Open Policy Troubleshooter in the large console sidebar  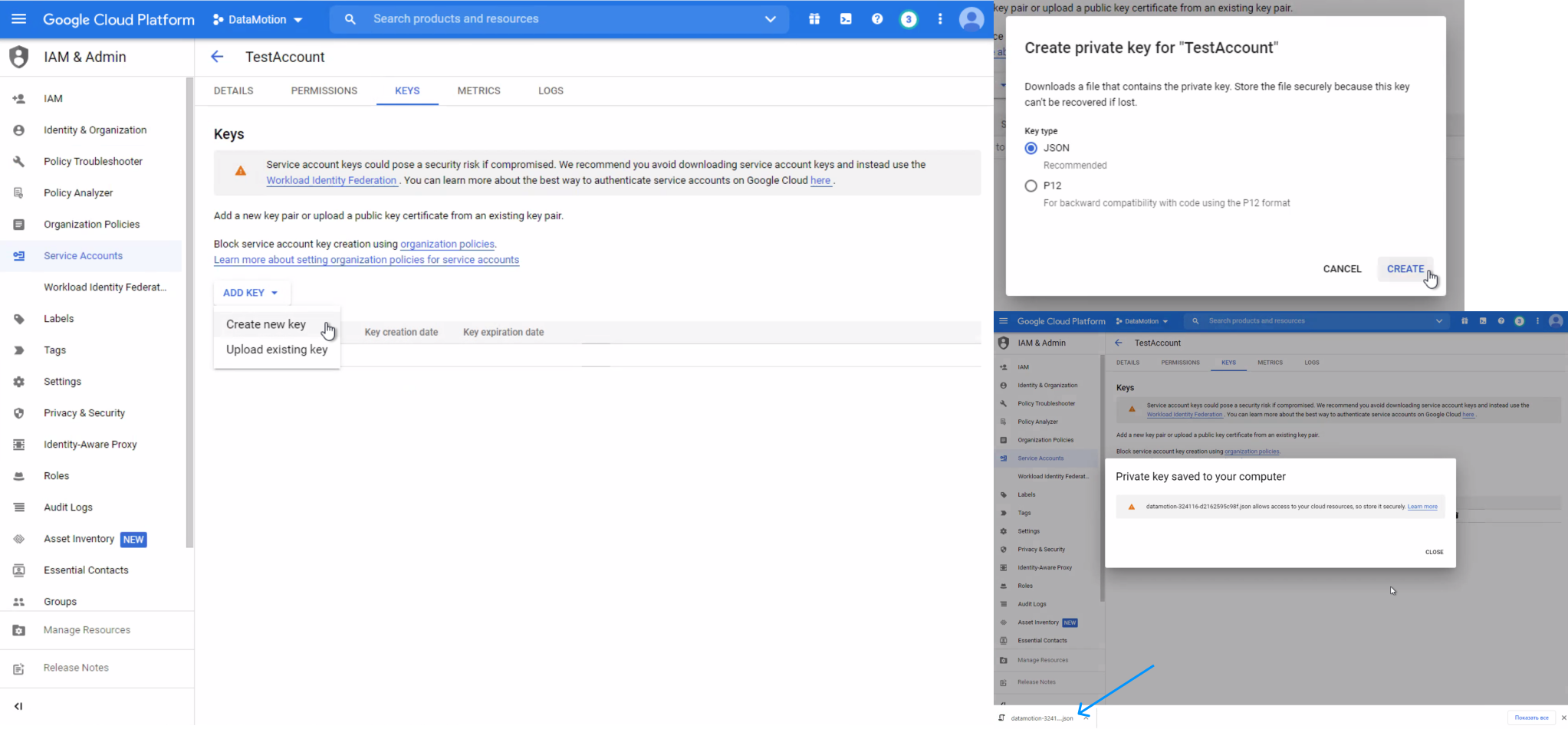click(91, 162)
